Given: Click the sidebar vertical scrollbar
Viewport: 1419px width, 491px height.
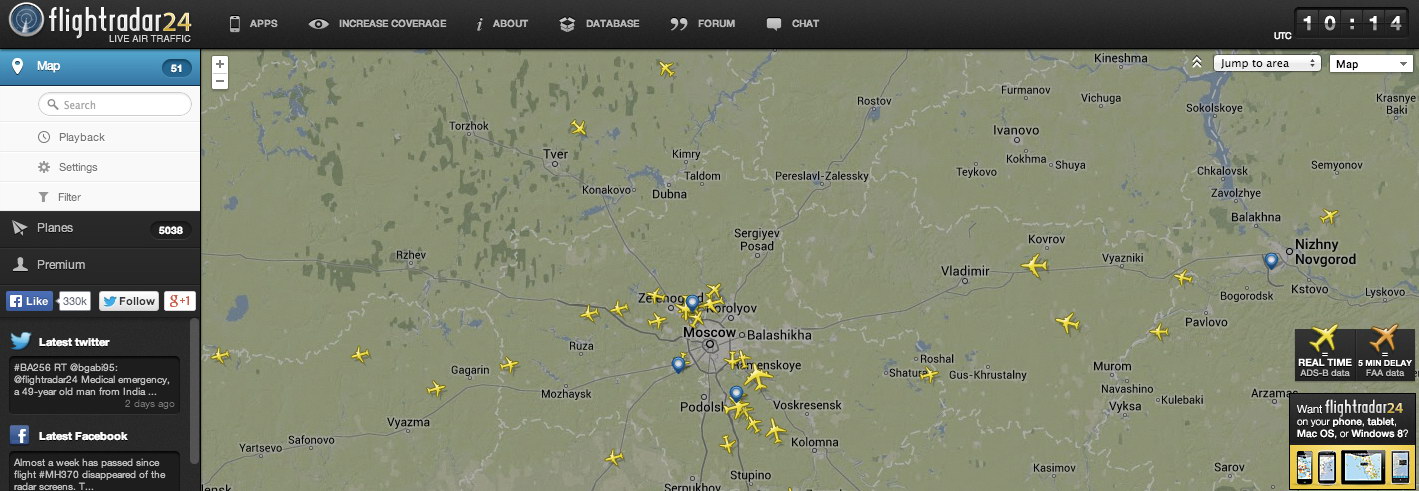Looking at the screenshot, I should [194, 390].
